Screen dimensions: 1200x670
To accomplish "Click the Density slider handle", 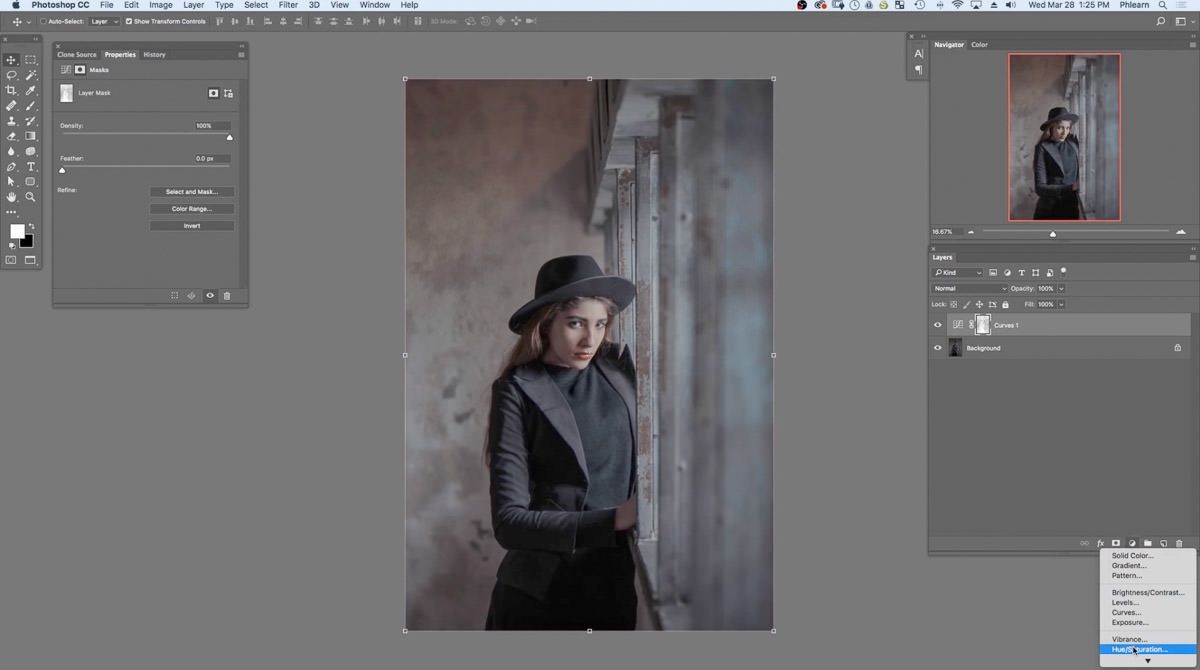I will click(x=229, y=137).
